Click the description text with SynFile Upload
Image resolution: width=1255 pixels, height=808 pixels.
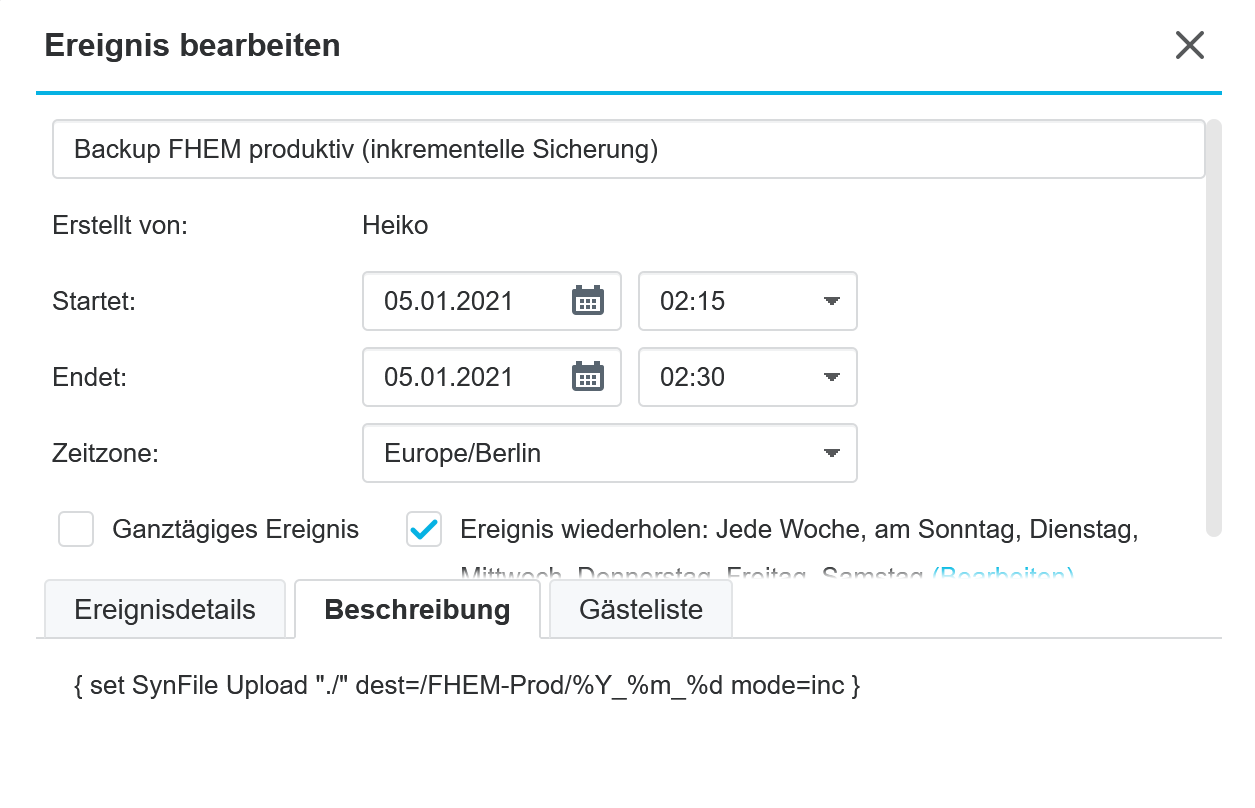click(x=467, y=686)
